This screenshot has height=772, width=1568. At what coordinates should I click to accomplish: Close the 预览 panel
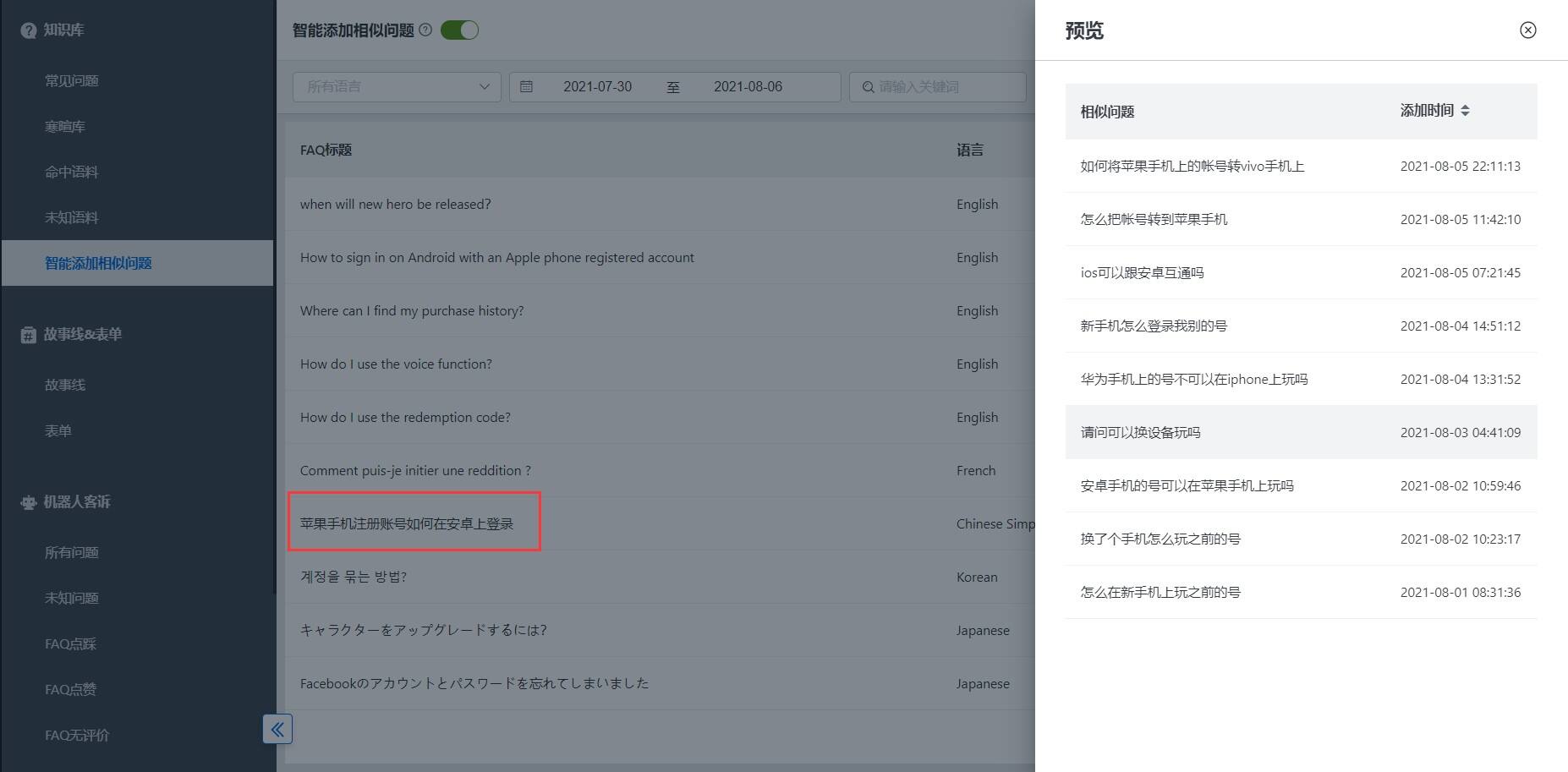(x=1527, y=30)
